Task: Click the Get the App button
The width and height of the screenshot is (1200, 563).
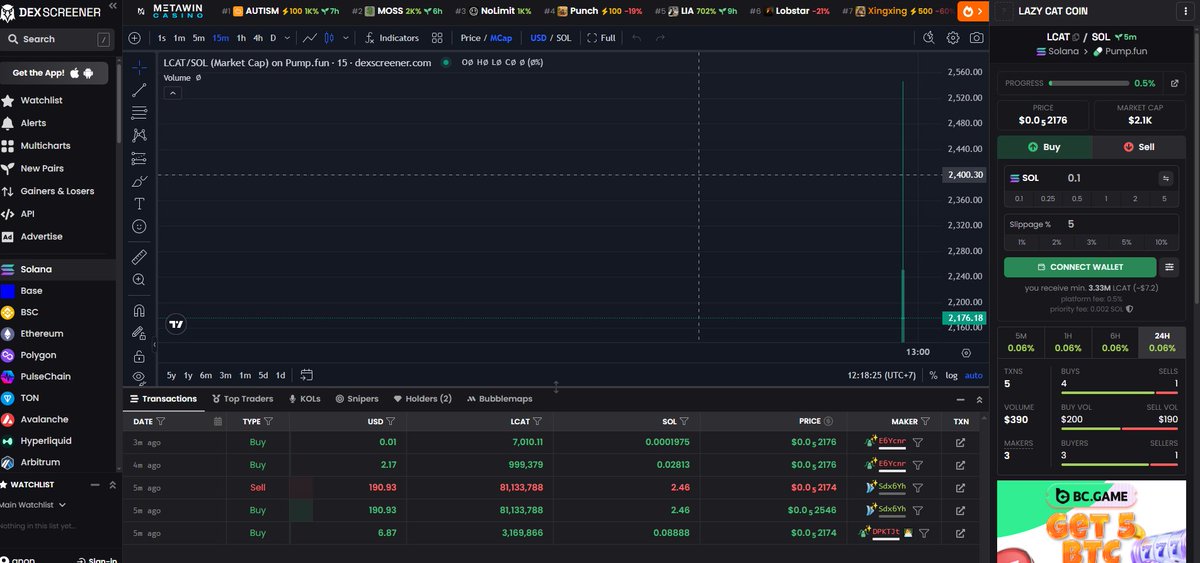Action: [52, 73]
